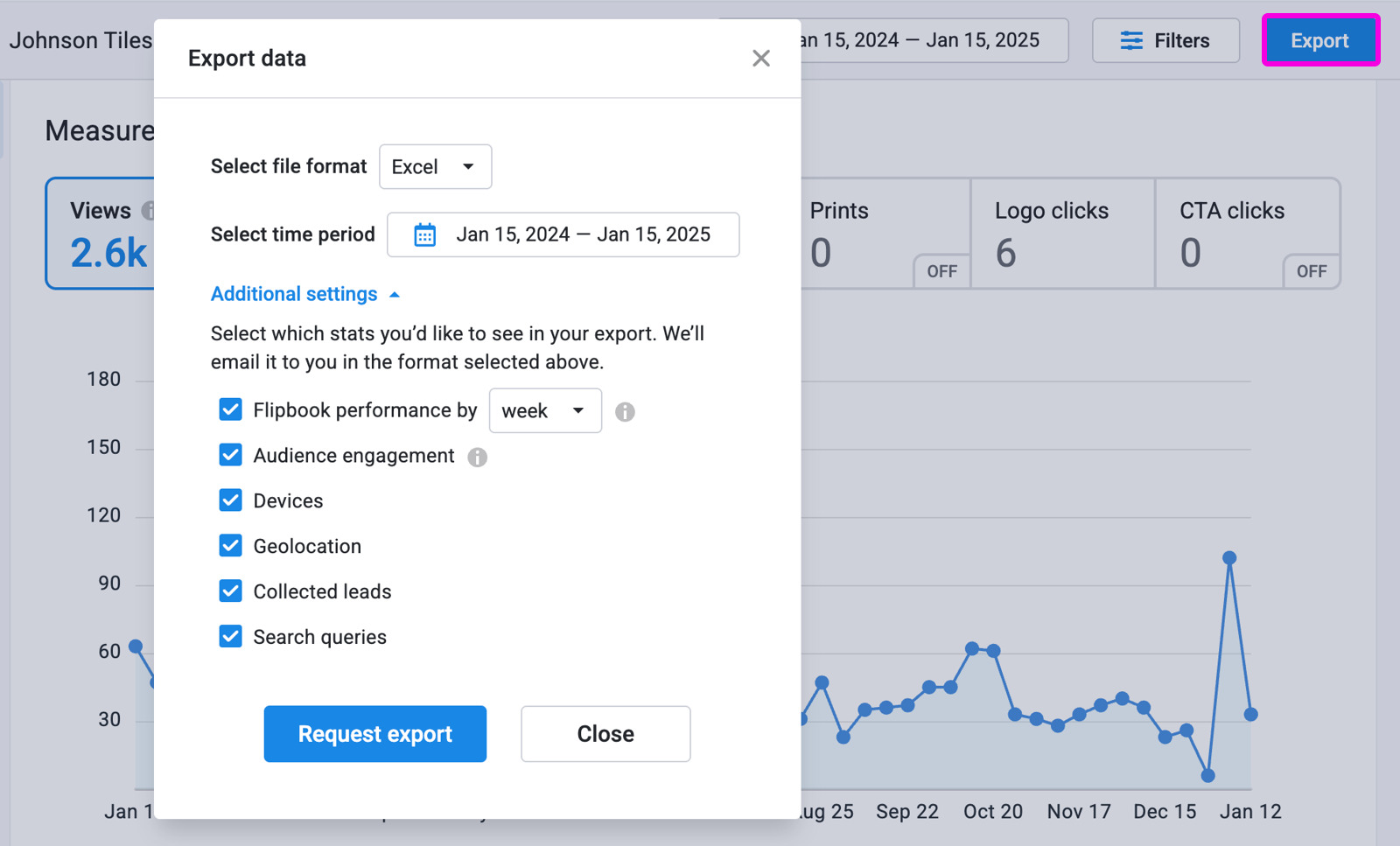This screenshot has height=846, width=1400.
Task: Click the 'Select file format' label
Action: (x=289, y=166)
